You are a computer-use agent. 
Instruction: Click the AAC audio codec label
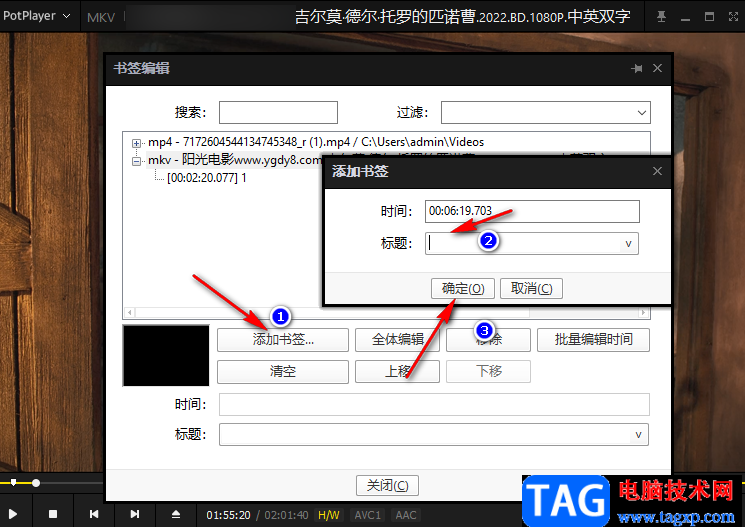click(x=406, y=515)
